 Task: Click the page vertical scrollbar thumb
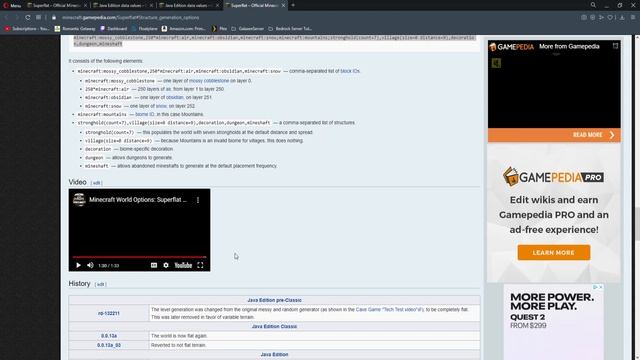coord(637,224)
